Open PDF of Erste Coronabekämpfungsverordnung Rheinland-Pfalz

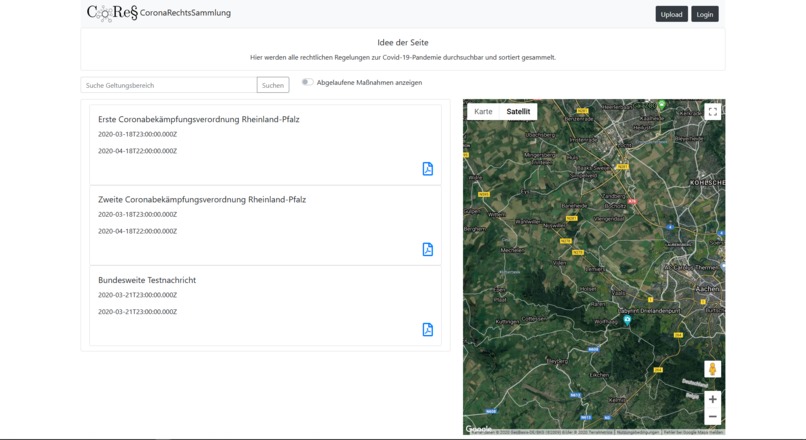(428, 169)
